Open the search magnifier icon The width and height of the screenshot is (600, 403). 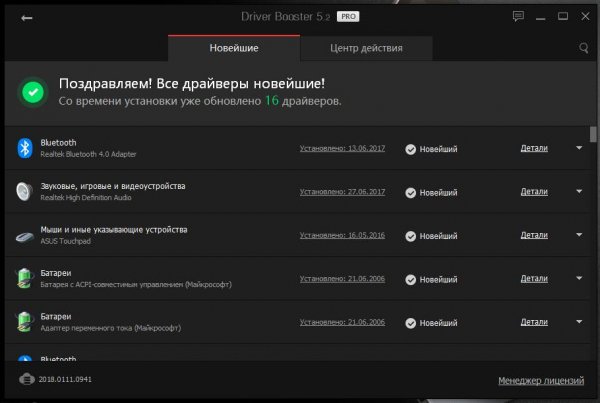pos(583,48)
